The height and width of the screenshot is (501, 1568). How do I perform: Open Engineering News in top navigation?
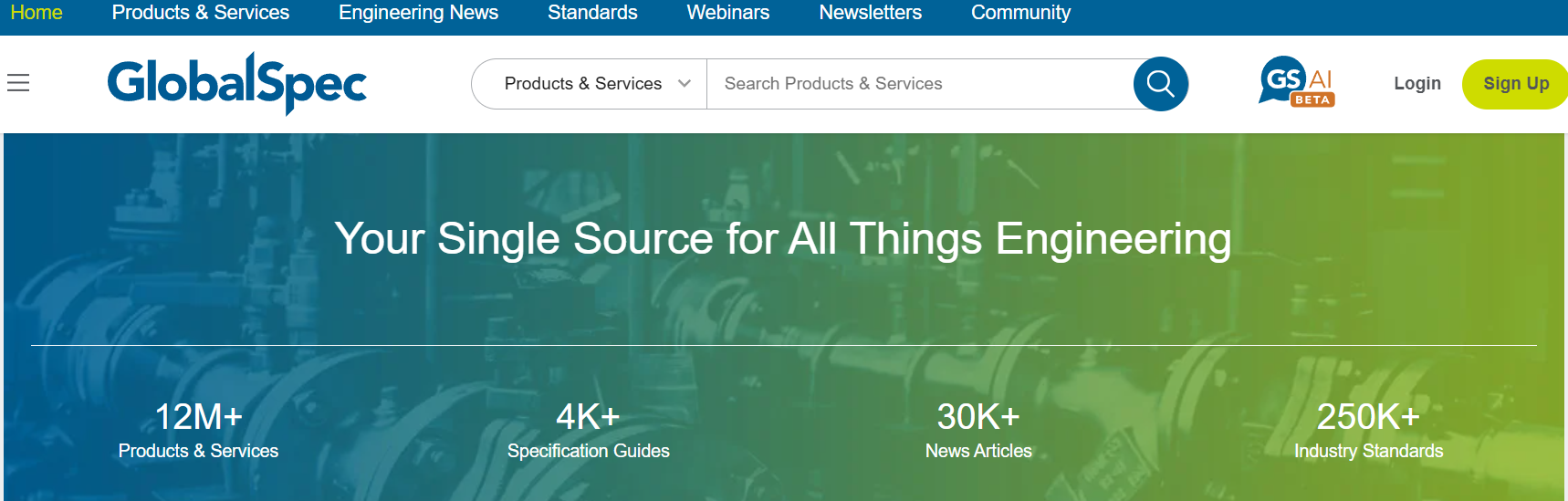(418, 13)
